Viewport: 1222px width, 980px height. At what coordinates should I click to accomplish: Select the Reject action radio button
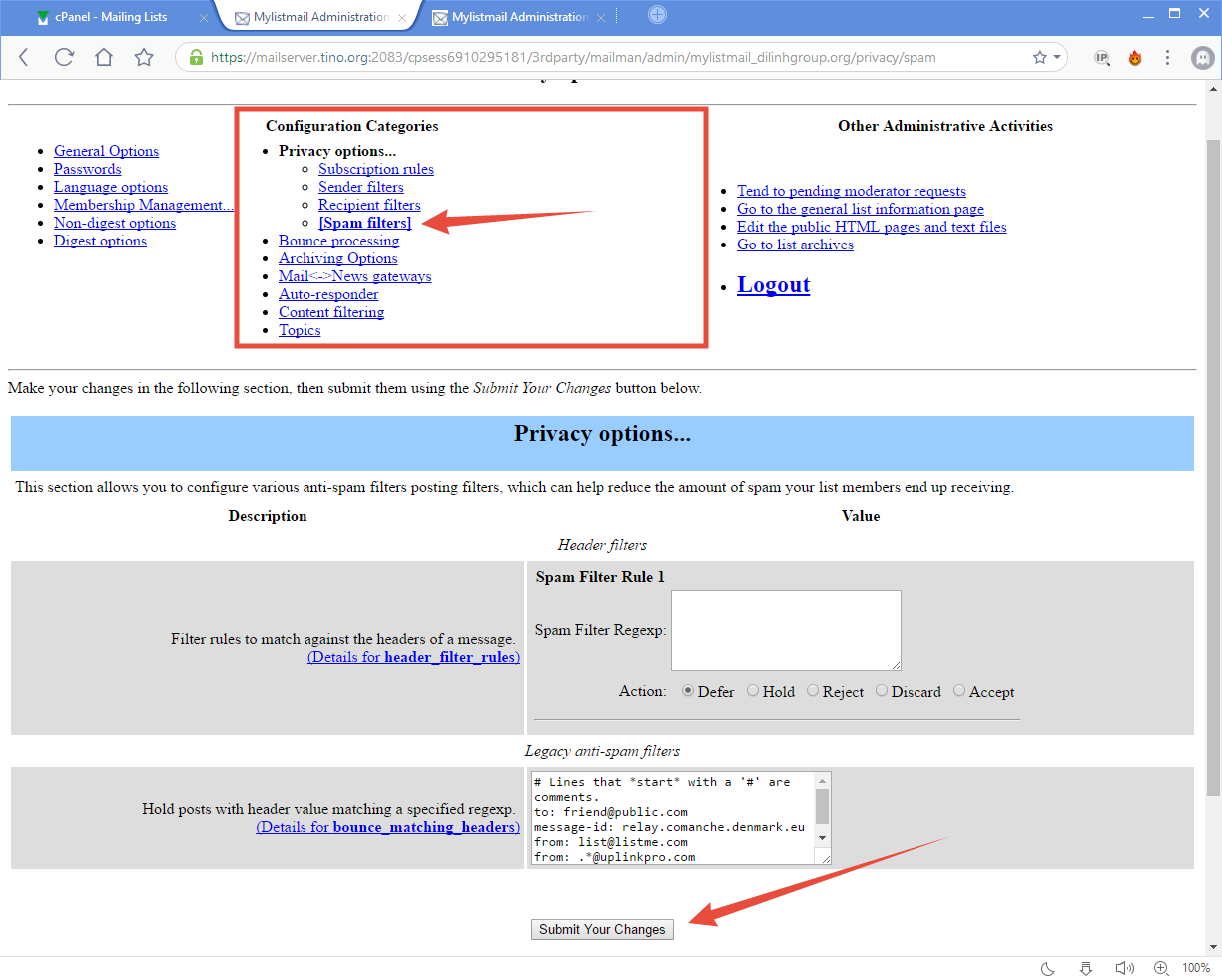click(x=813, y=691)
